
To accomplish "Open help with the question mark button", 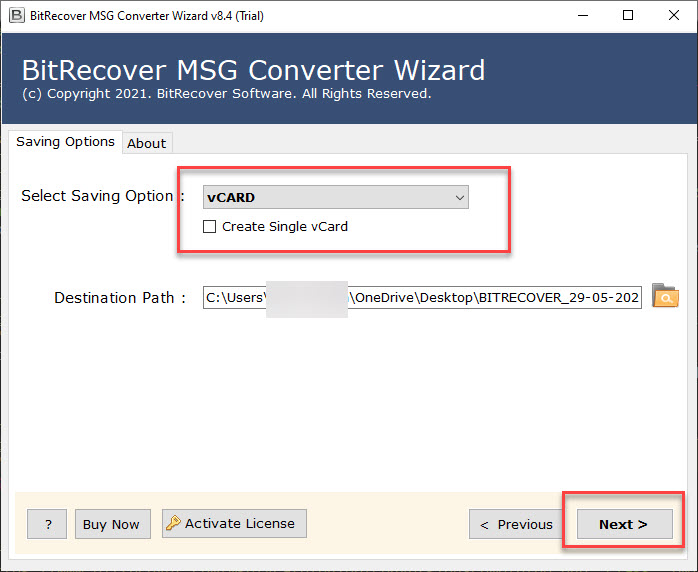I will point(47,524).
